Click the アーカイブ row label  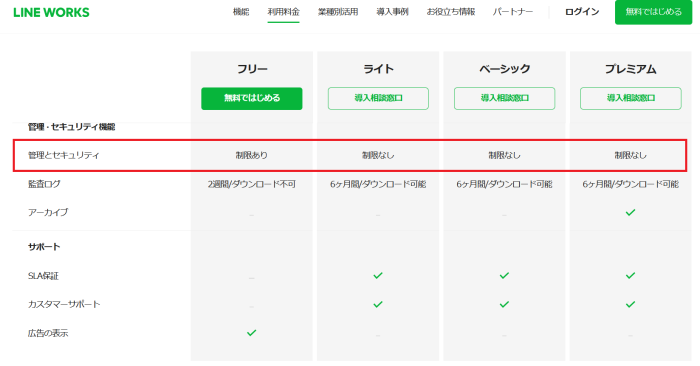point(48,212)
